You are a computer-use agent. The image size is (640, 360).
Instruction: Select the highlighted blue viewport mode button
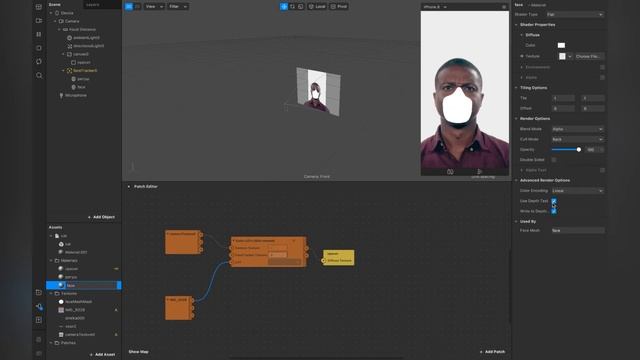(x=129, y=7)
